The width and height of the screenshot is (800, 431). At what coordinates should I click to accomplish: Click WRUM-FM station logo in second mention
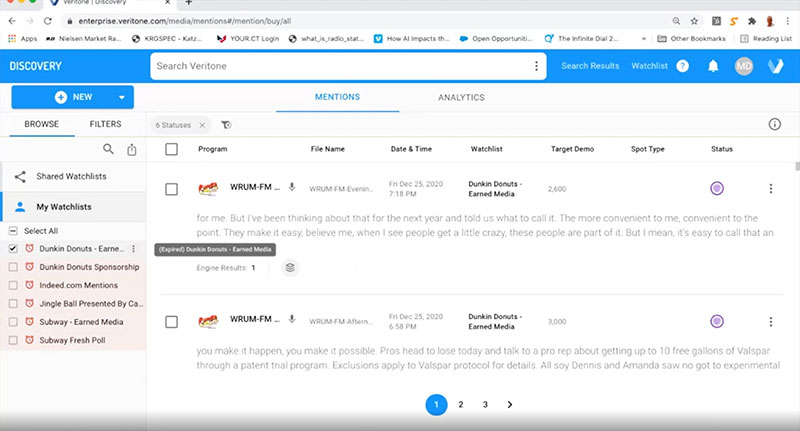pyautogui.click(x=208, y=321)
